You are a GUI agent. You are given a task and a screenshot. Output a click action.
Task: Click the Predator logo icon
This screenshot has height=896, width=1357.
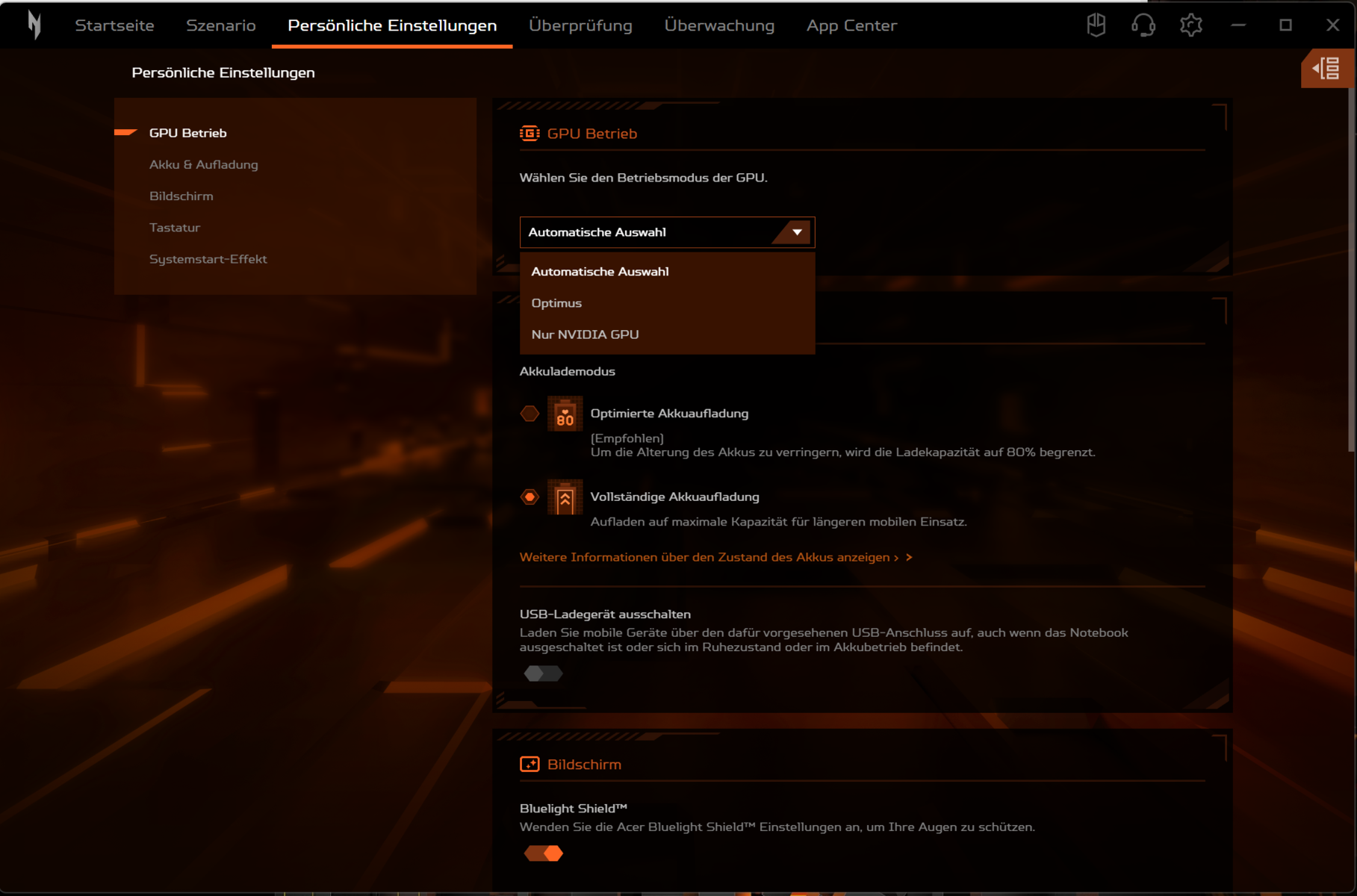[34, 25]
